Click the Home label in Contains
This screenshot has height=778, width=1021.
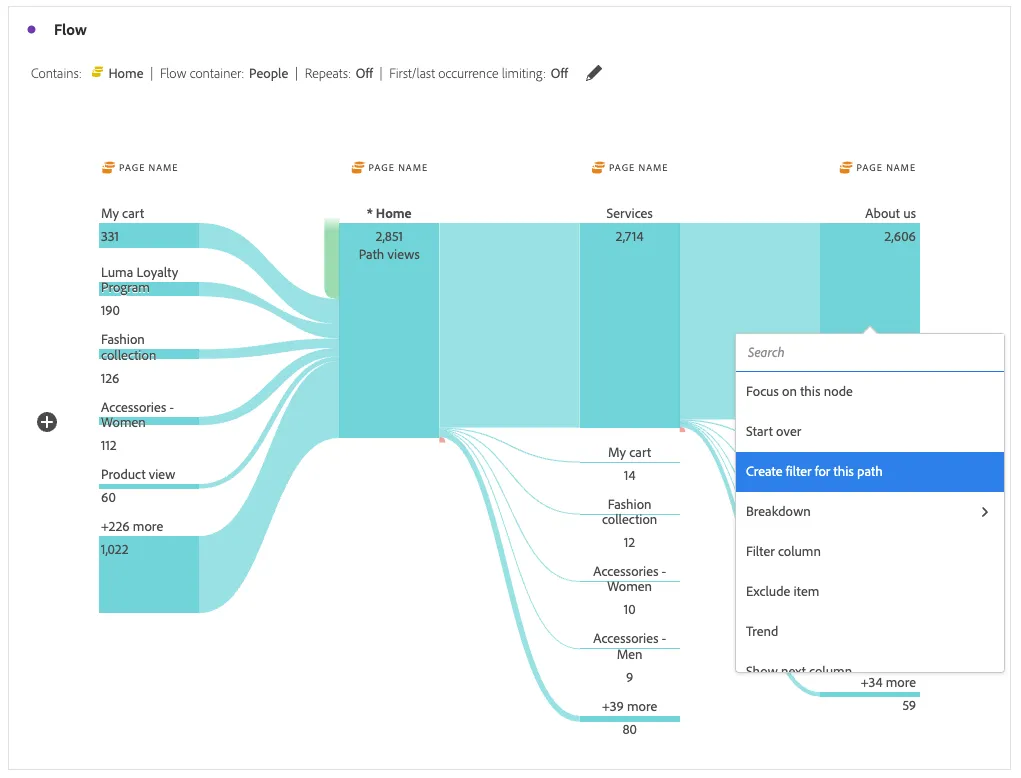pos(126,74)
